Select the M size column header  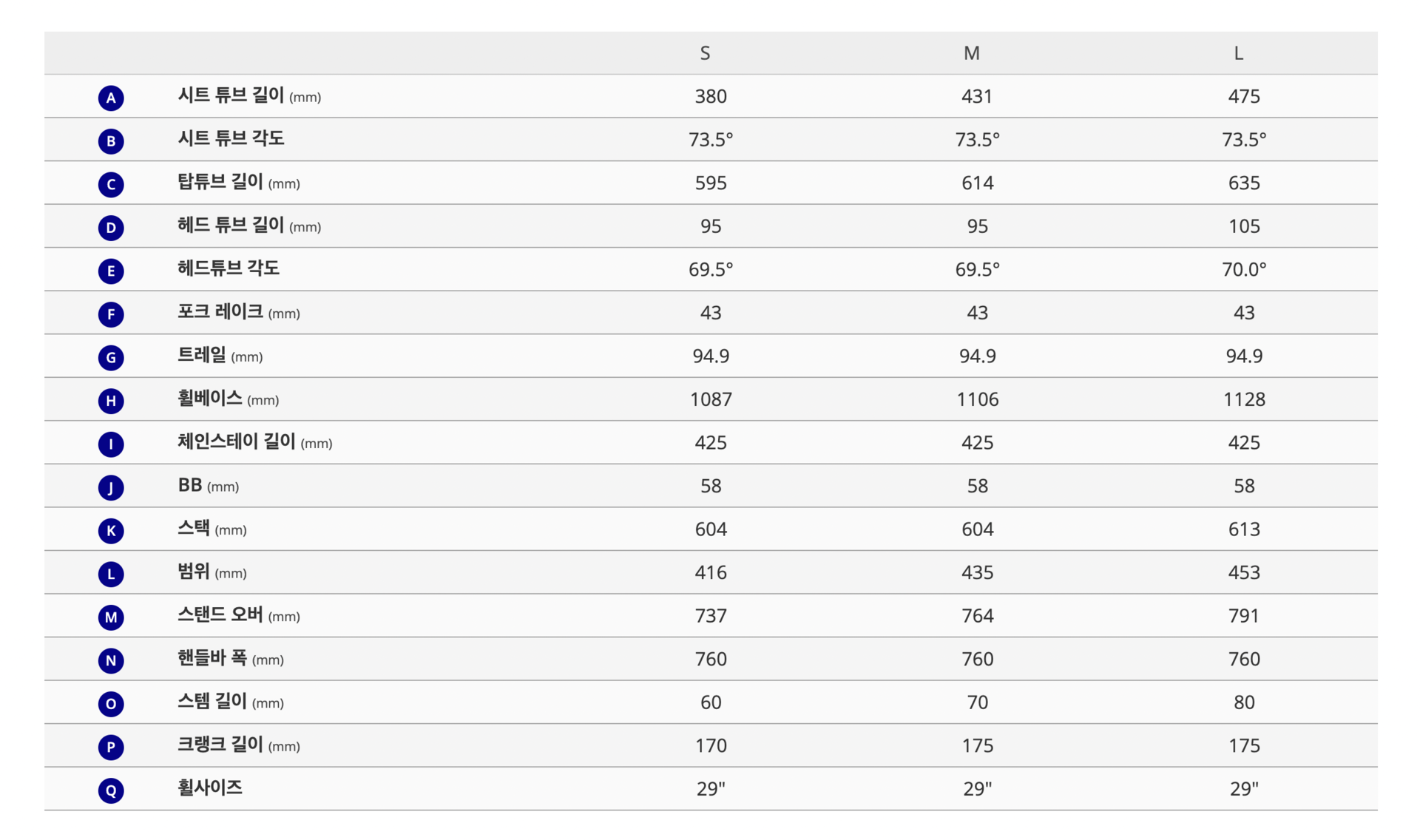(x=972, y=53)
